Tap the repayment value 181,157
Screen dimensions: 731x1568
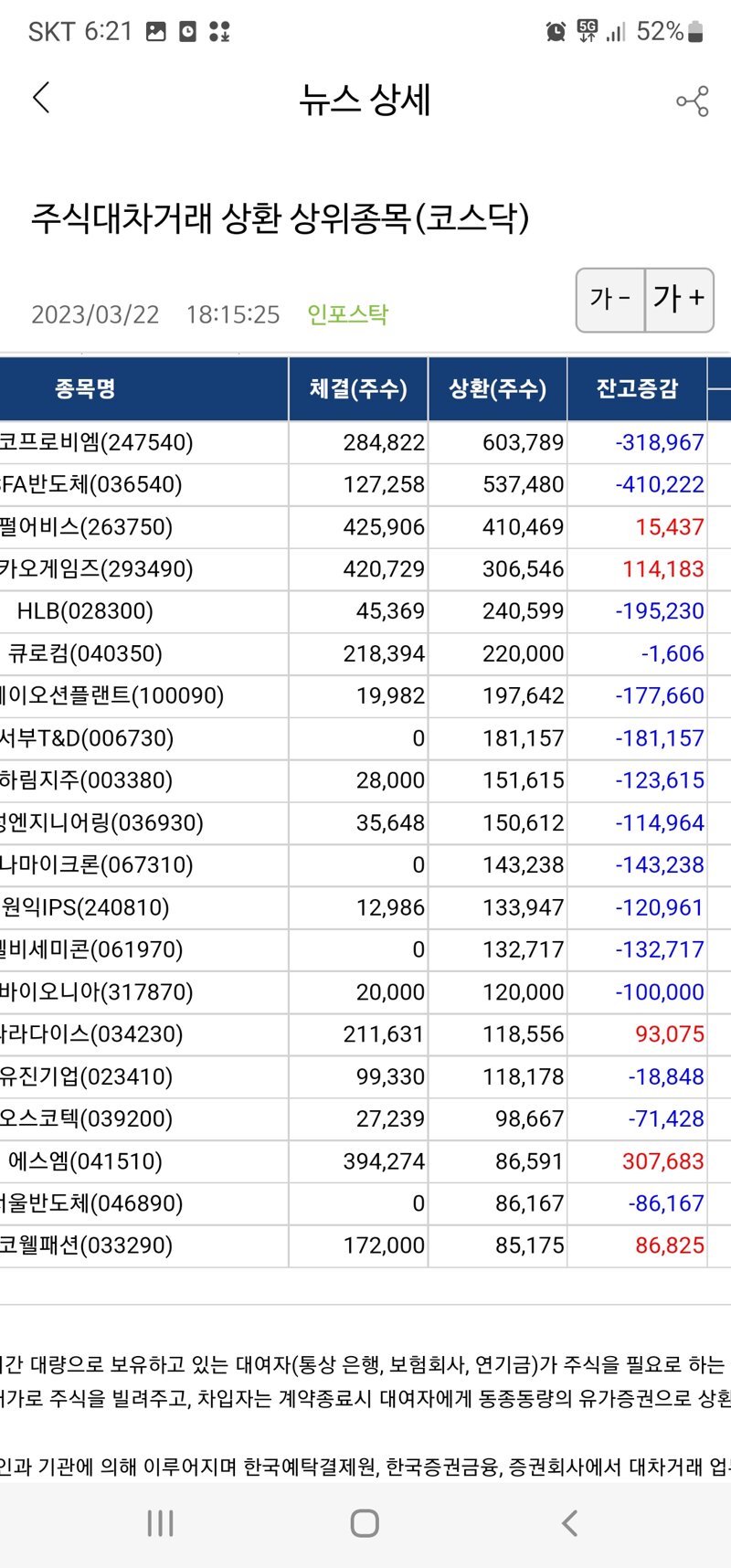524,739
